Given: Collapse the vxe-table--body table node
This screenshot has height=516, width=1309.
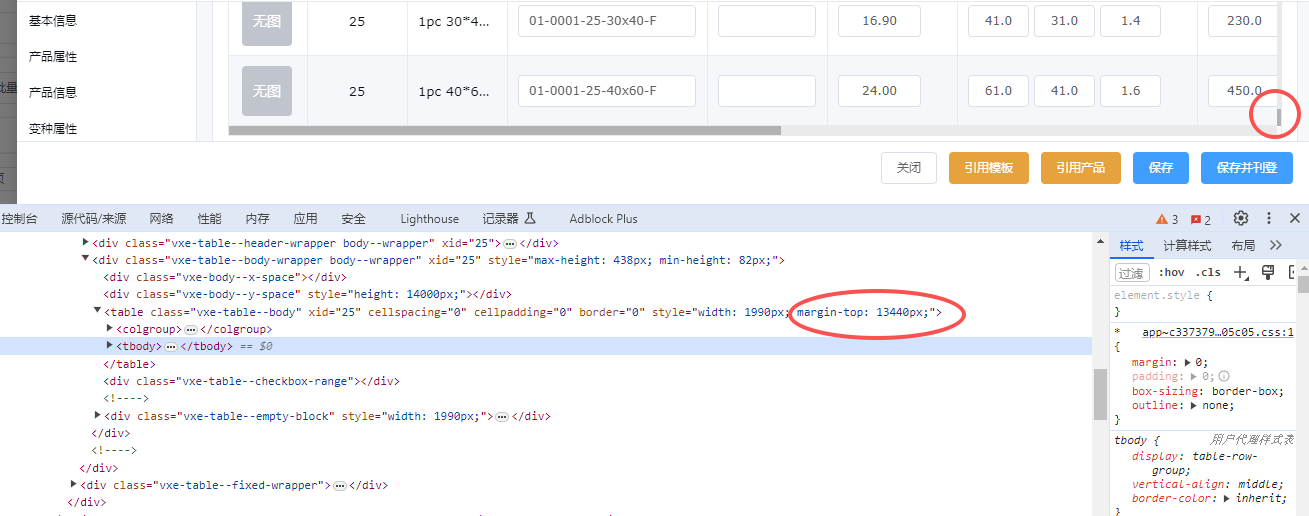Looking at the screenshot, I should point(97,312).
